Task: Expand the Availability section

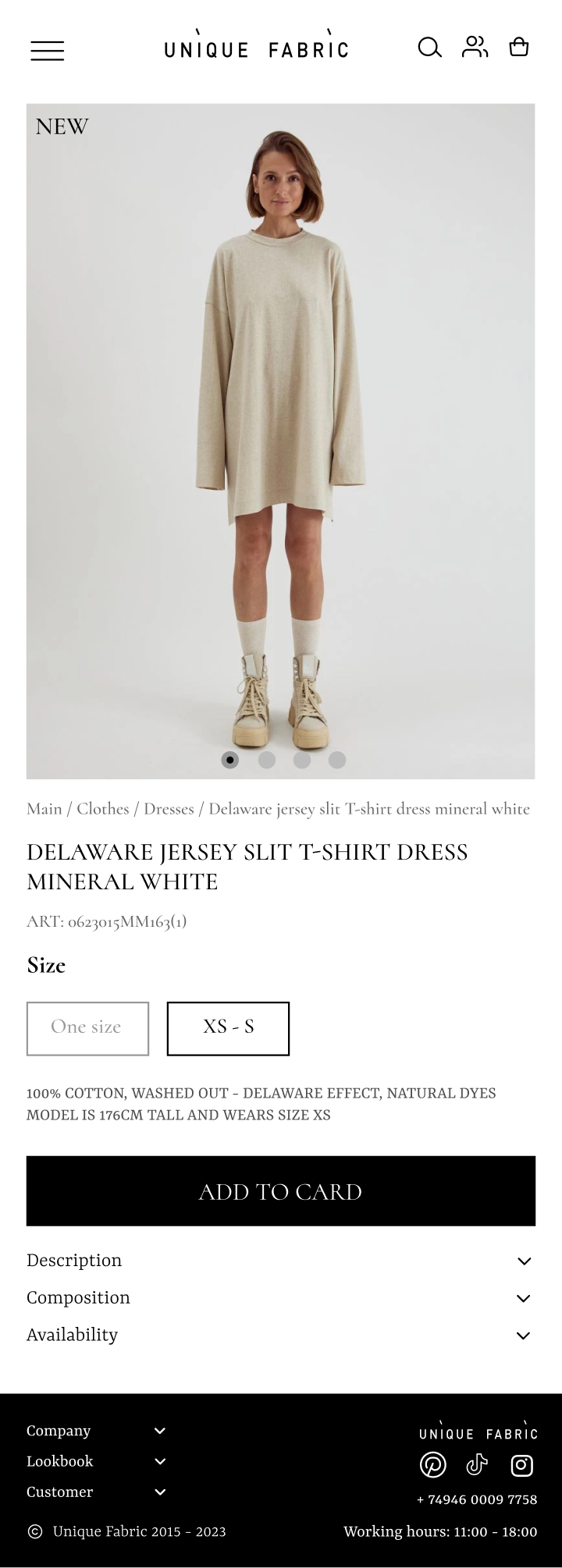Action: [280, 1336]
